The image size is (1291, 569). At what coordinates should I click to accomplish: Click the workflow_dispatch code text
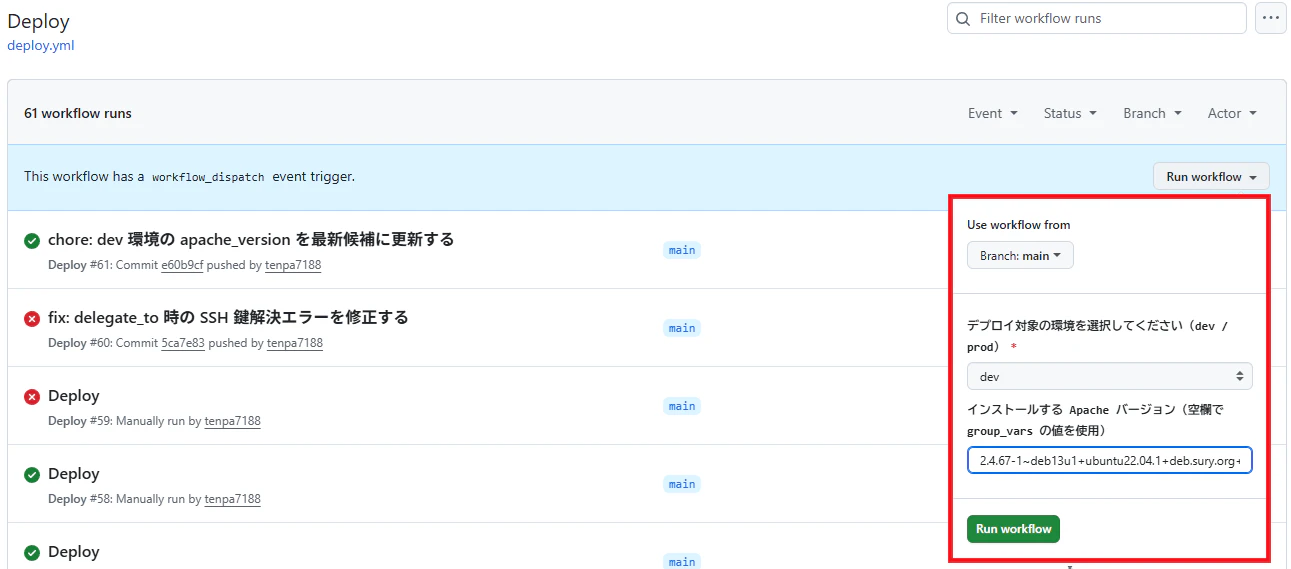click(x=208, y=177)
